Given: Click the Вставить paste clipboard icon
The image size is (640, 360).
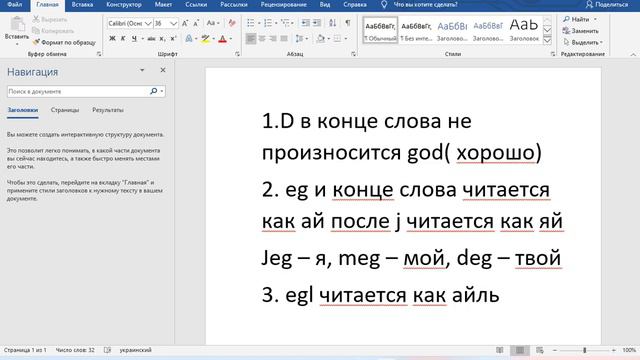Looking at the screenshot, I should click(x=17, y=24).
